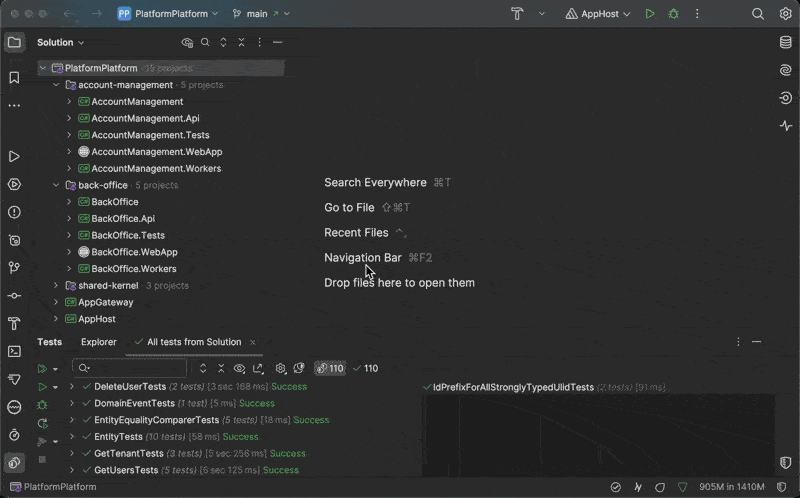Collapse all nodes in Solution explorer
Viewport: 800px width, 498px height.
coord(240,43)
